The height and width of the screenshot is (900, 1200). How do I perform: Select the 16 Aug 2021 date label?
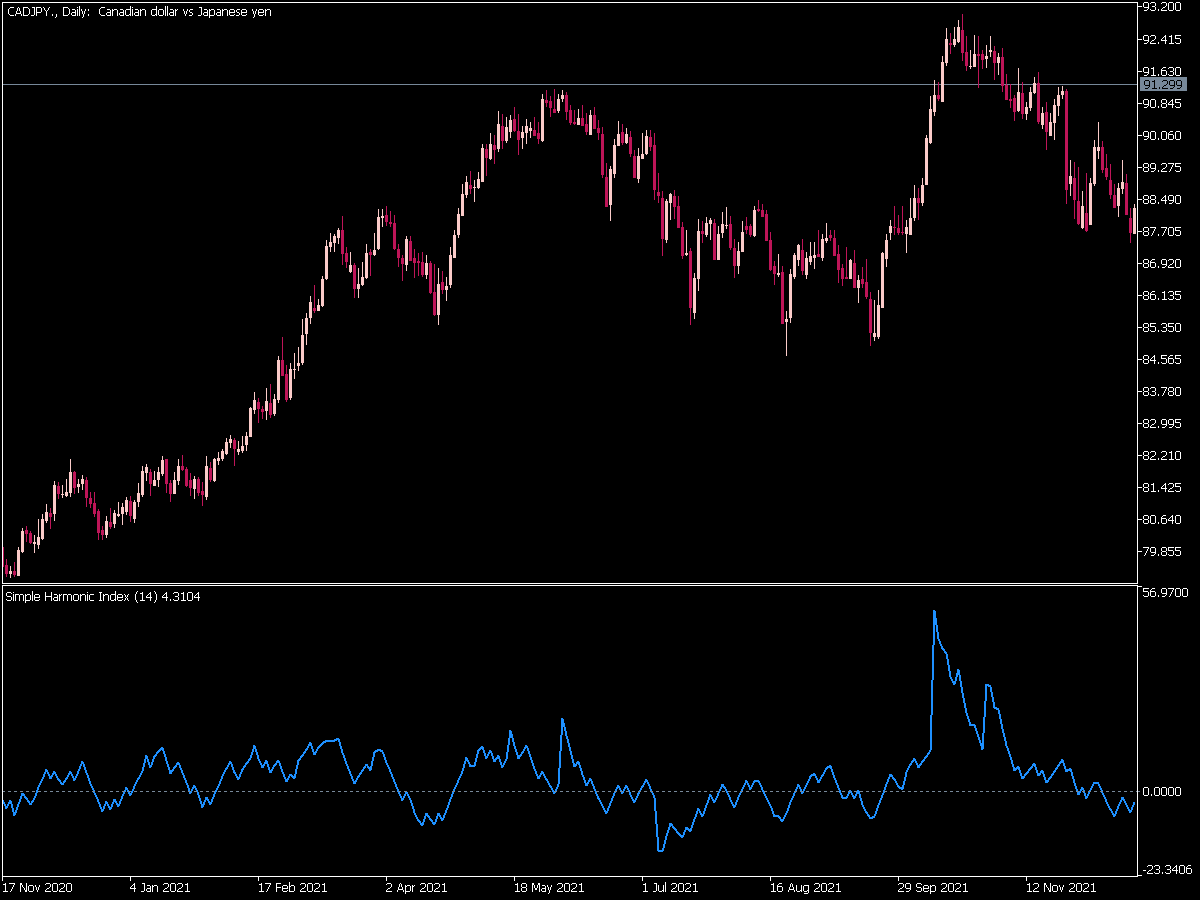click(805, 887)
